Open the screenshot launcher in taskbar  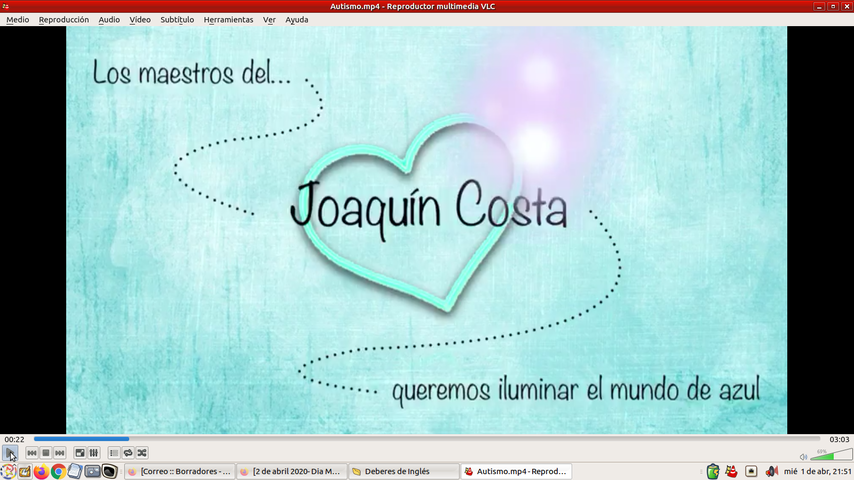pyautogui.click(x=92, y=471)
